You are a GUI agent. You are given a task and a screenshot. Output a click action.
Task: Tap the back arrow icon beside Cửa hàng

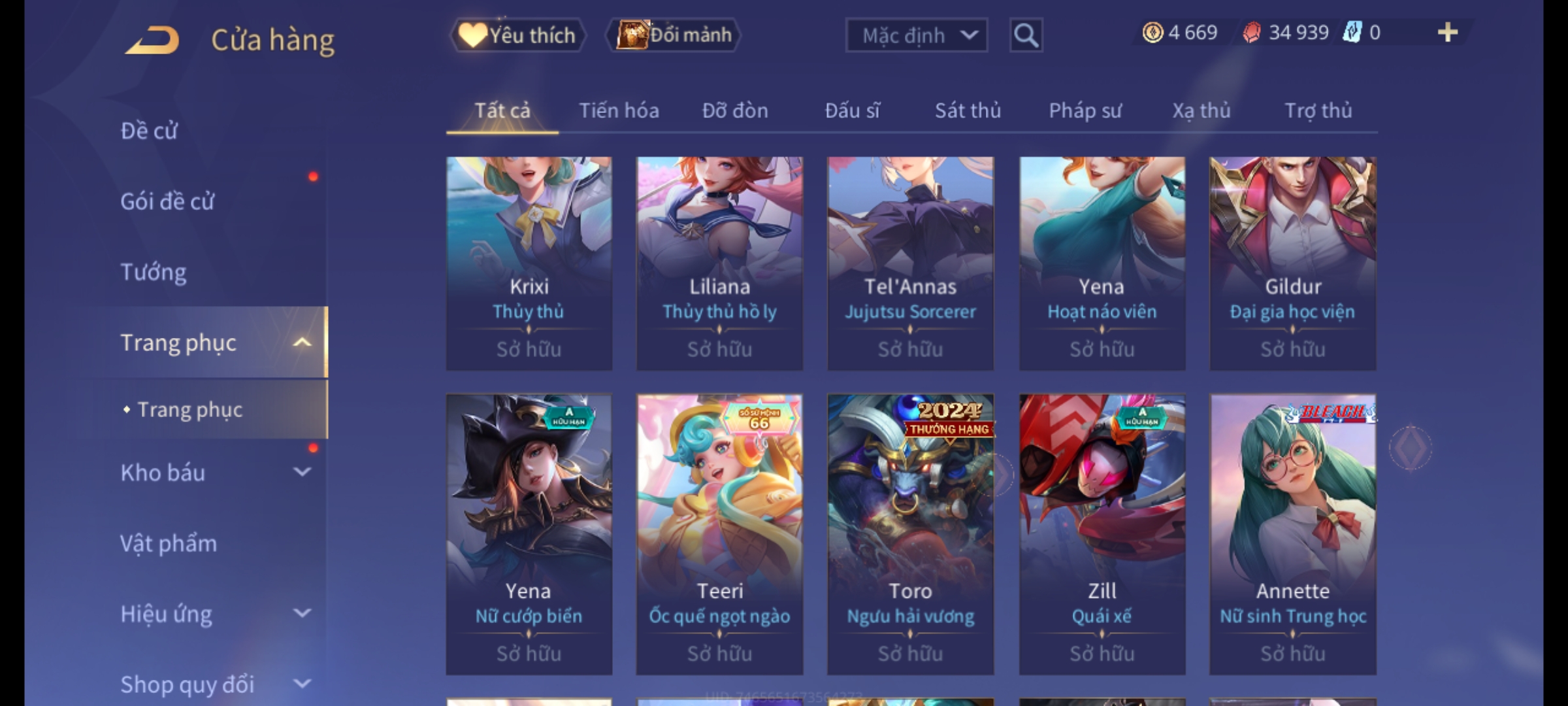click(153, 41)
